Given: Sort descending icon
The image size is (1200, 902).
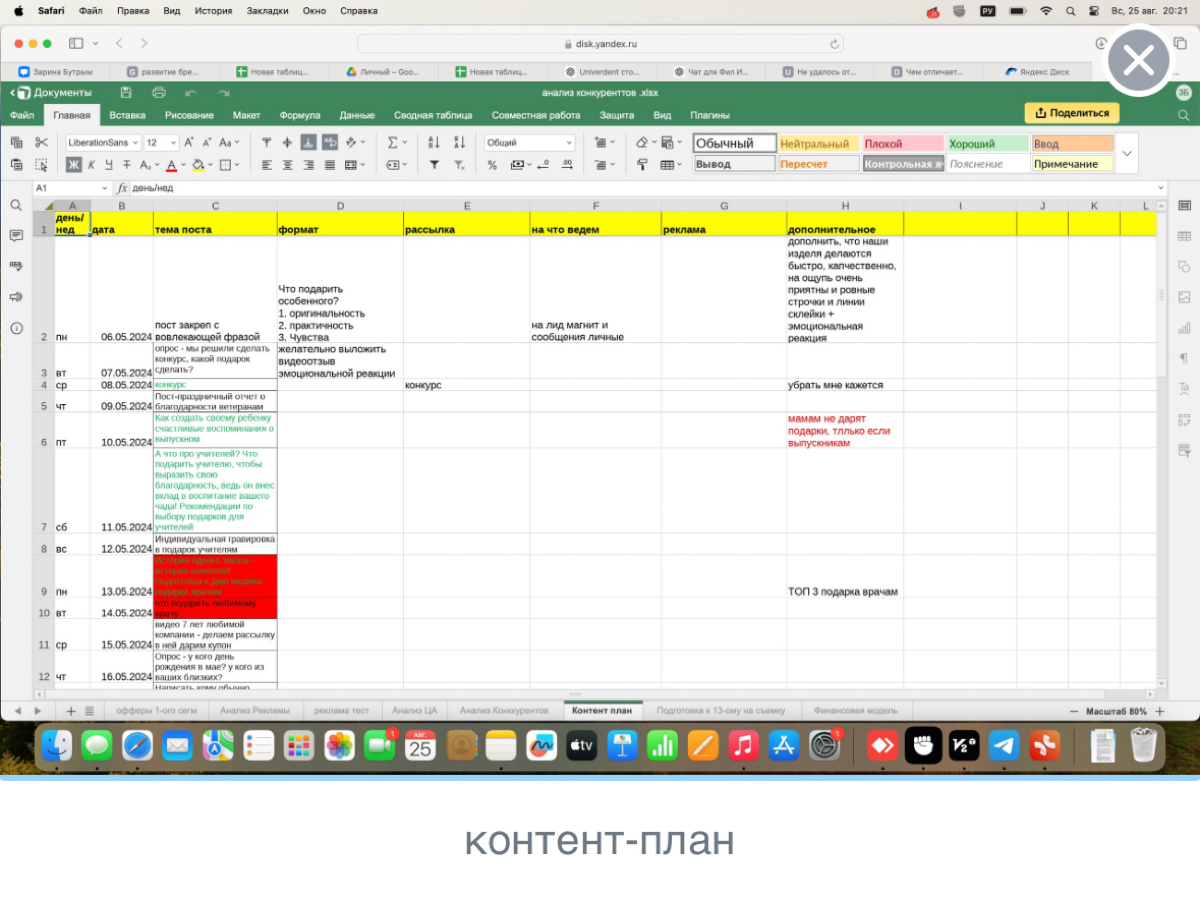Looking at the screenshot, I should (x=459, y=142).
